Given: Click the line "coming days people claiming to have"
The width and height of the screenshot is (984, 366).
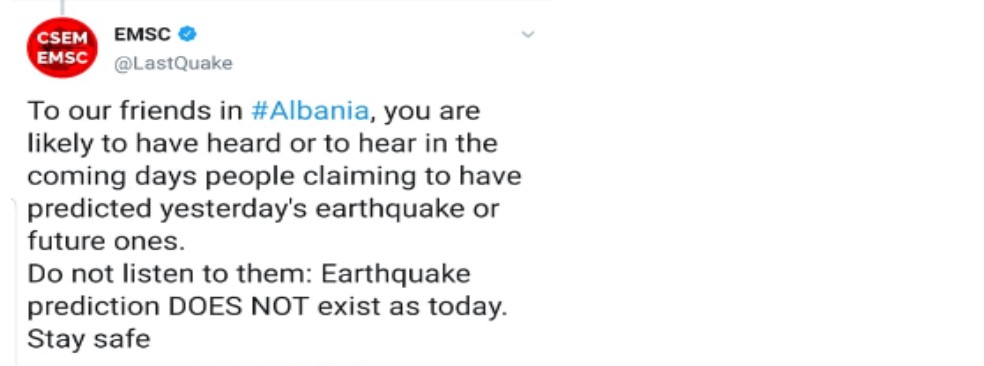Looking at the screenshot, I should [x=274, y=176].
